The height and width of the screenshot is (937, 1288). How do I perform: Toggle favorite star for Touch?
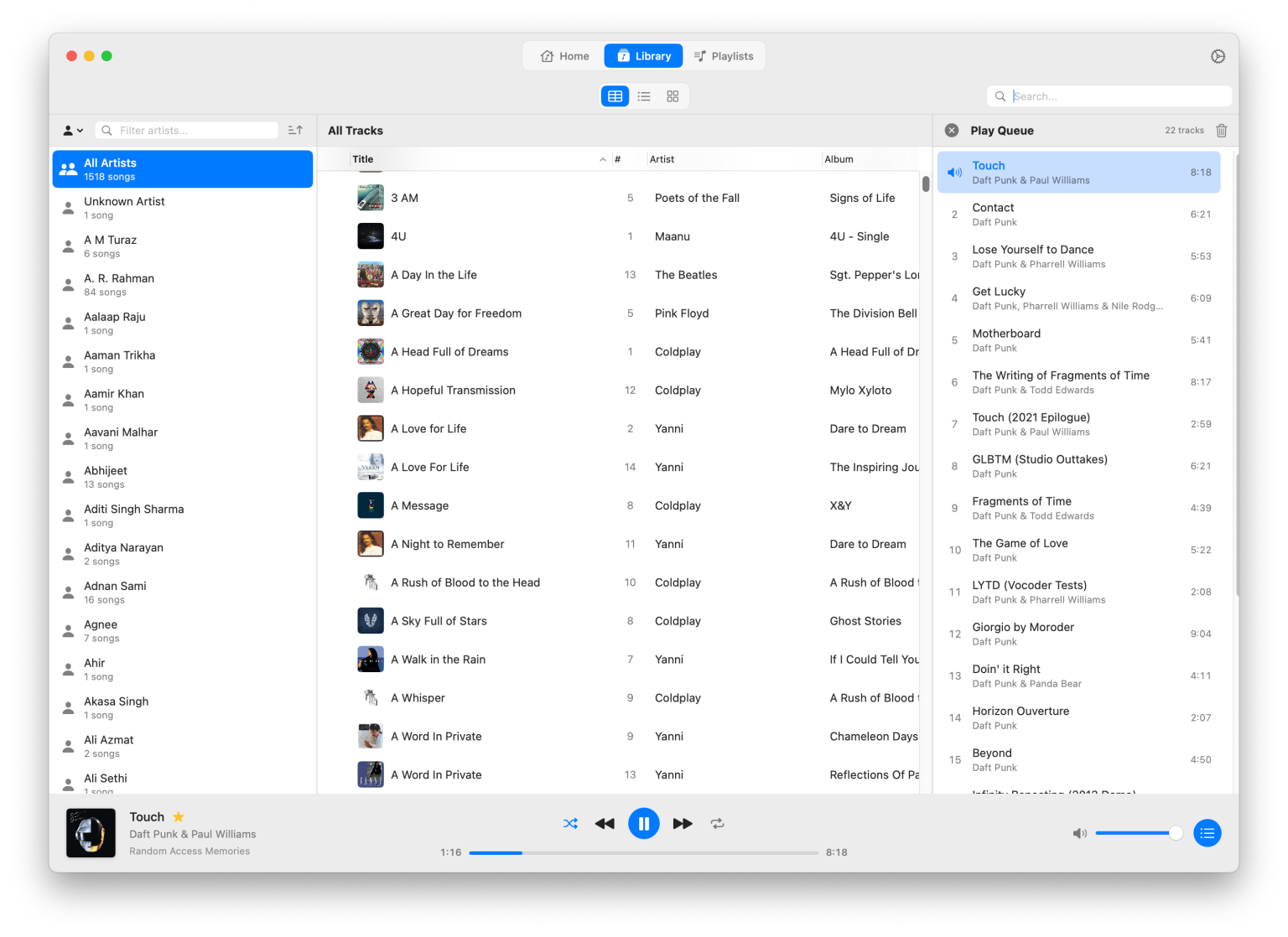[179, 817]
